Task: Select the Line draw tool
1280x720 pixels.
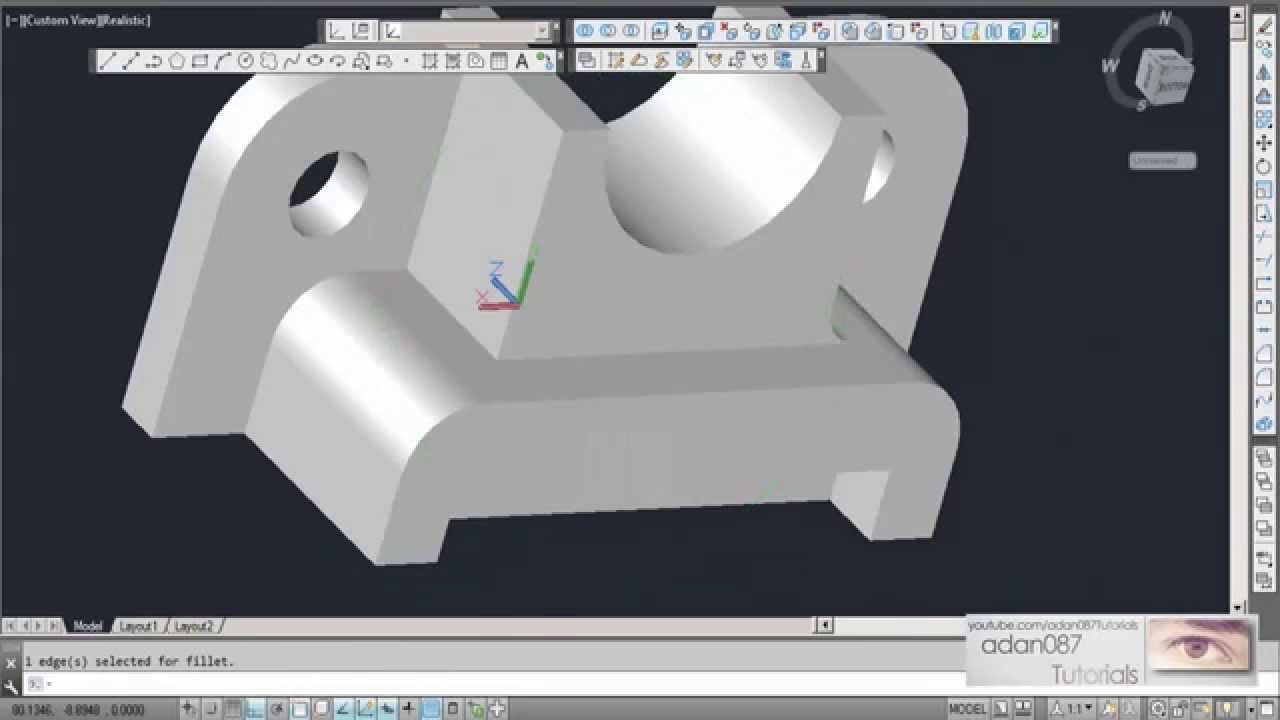Action: (x=107, y=61)
